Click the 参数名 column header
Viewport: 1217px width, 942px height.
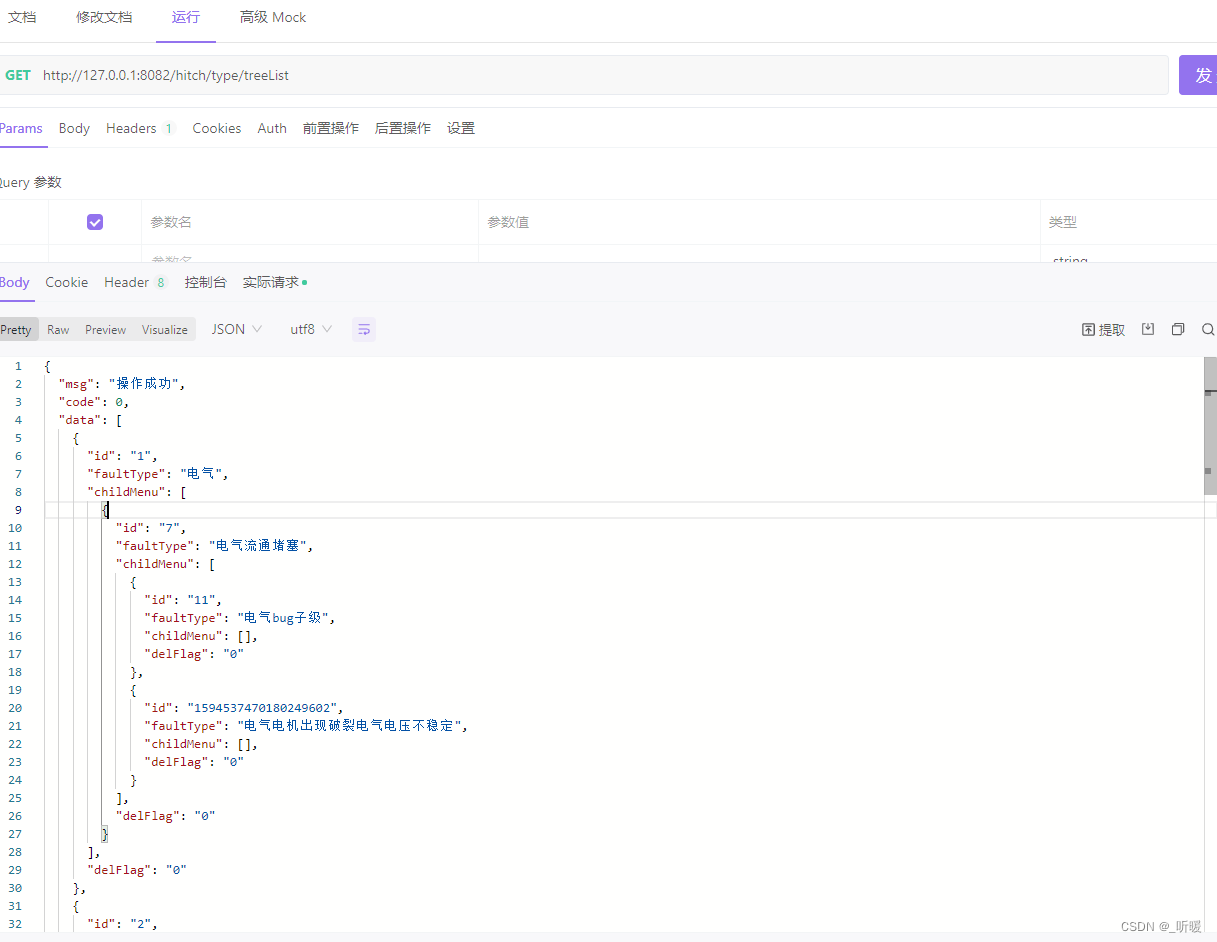pyautogui.click(x=171, y=222)
